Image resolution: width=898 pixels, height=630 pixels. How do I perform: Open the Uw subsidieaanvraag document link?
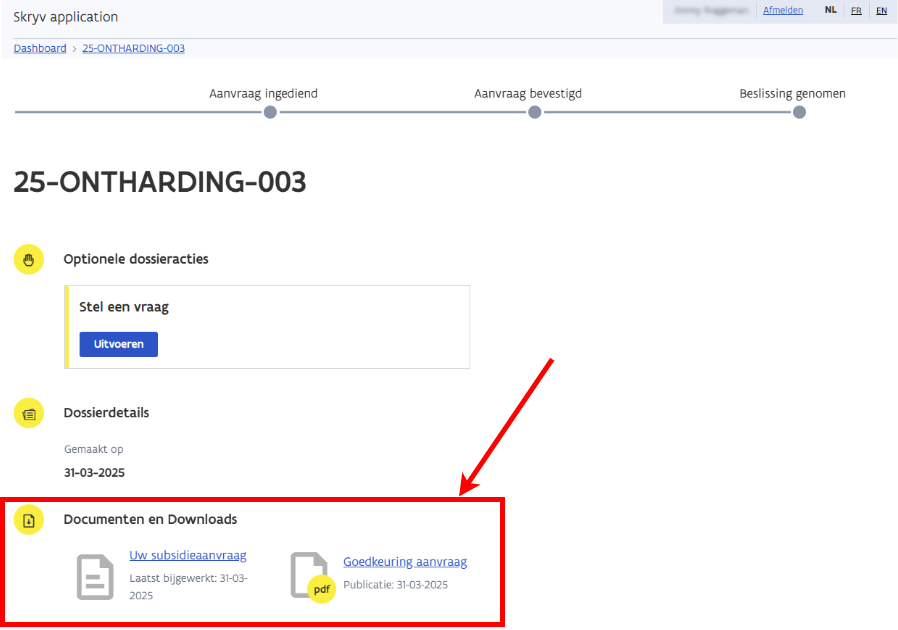tap(188, 555)
